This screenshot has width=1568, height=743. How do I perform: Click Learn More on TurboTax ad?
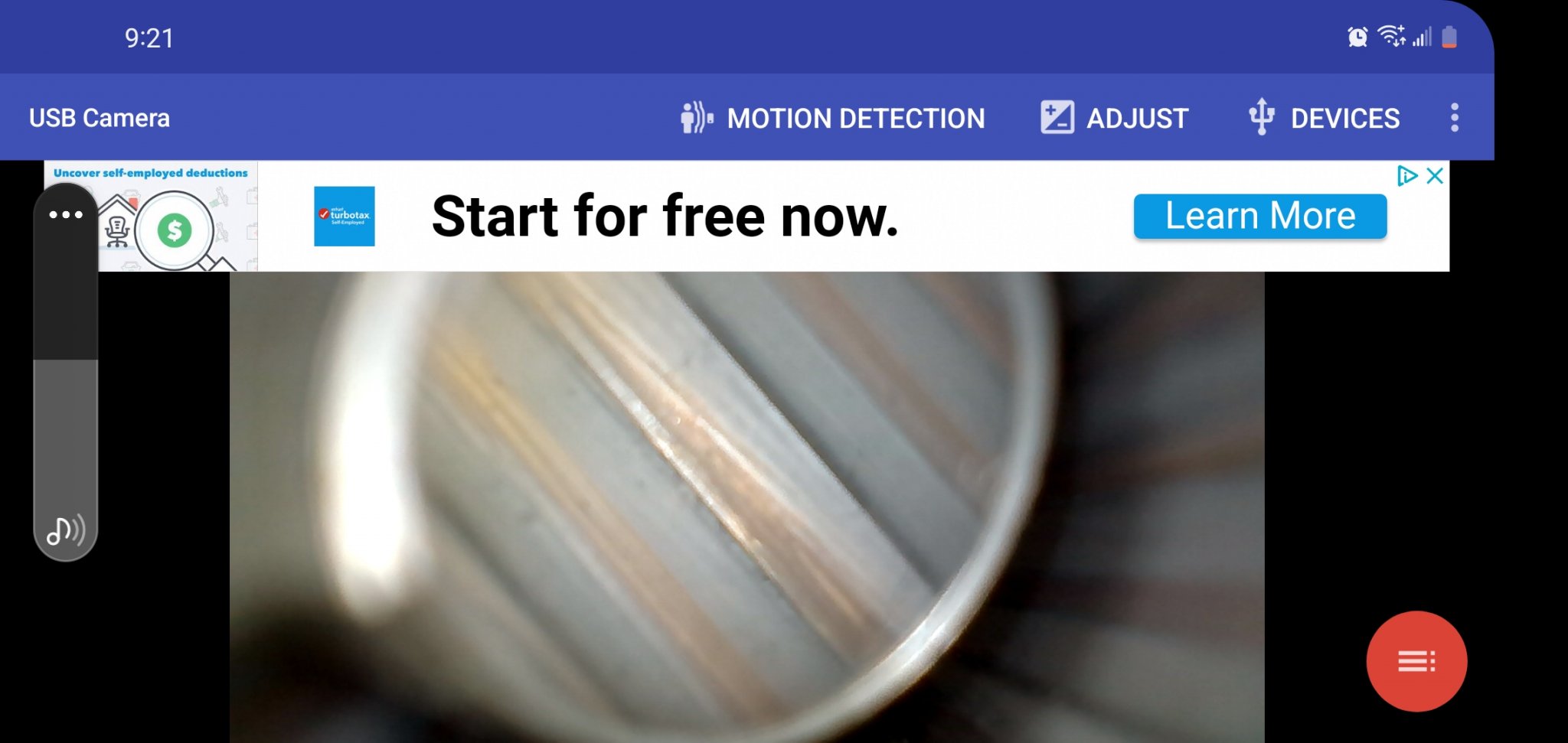click(1260, 216)
